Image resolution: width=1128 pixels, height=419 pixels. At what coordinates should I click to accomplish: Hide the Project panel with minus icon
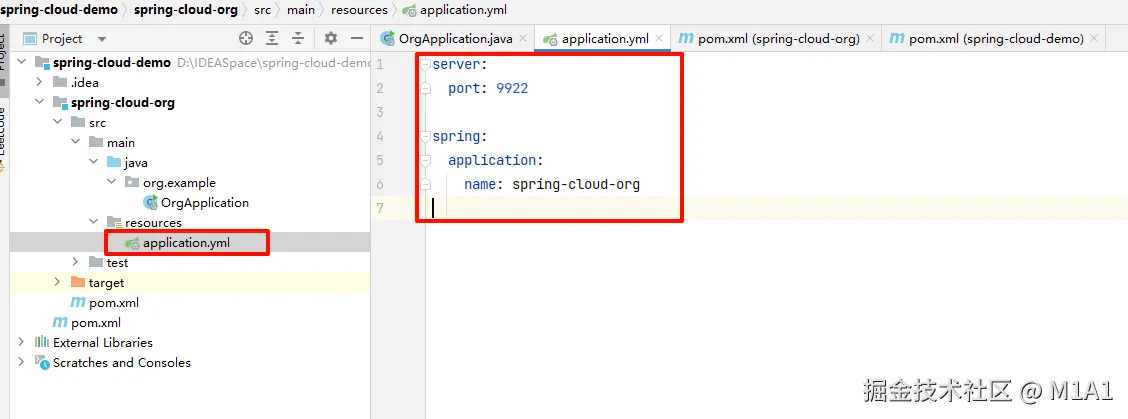pyautogui.click(x=356, y=38)
